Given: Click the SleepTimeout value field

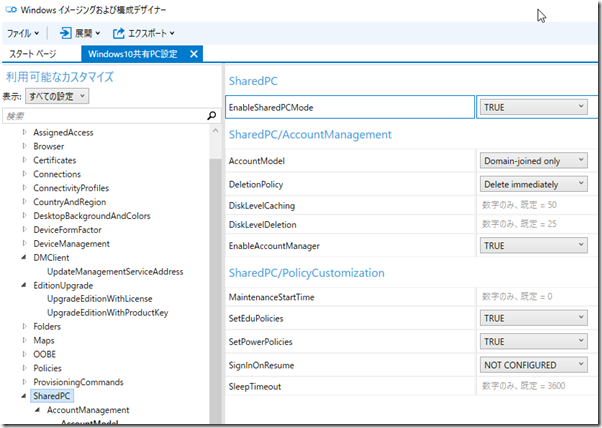Looking at the screenshot, I should click(x=536, y=386).
